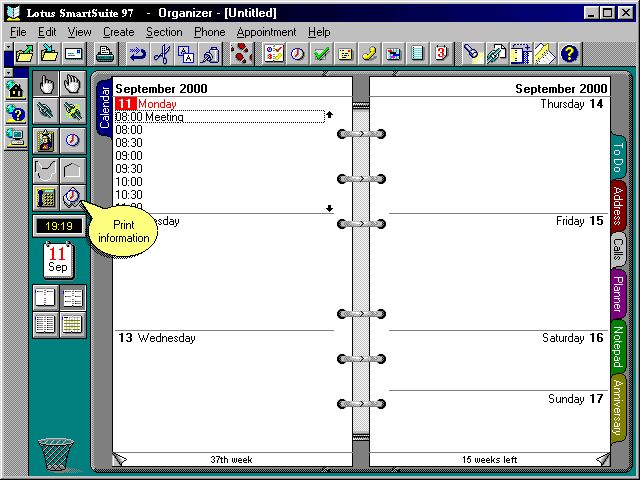Switch to the To Do tab

pos(618,157)
